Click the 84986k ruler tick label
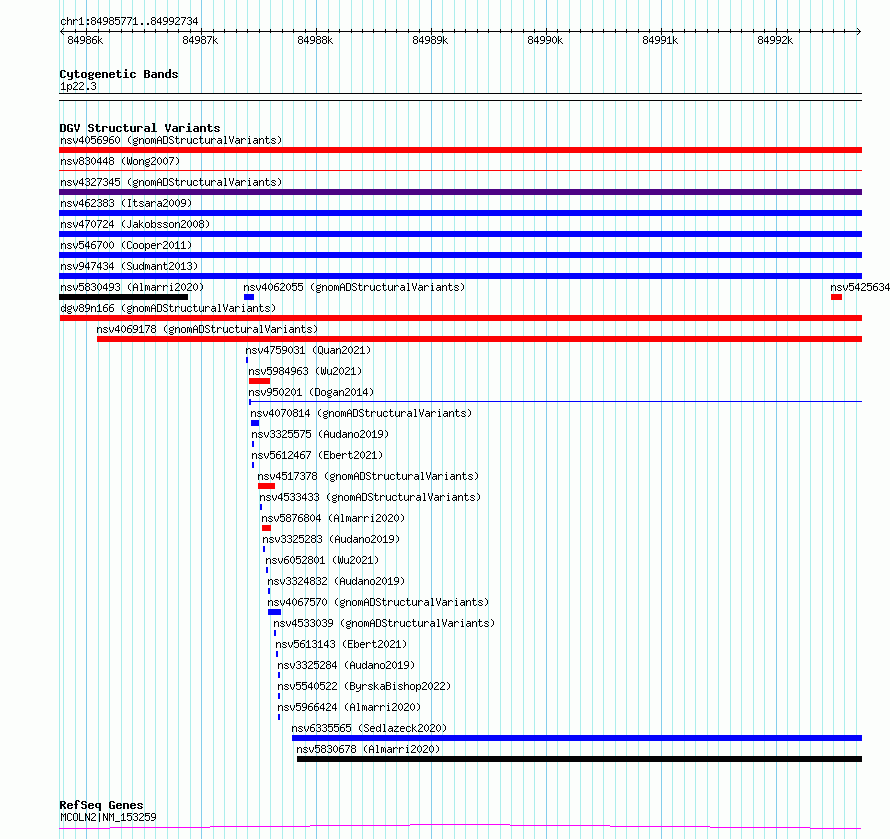The height and width of the screenshot is (839, 890). tap(85, 40)
